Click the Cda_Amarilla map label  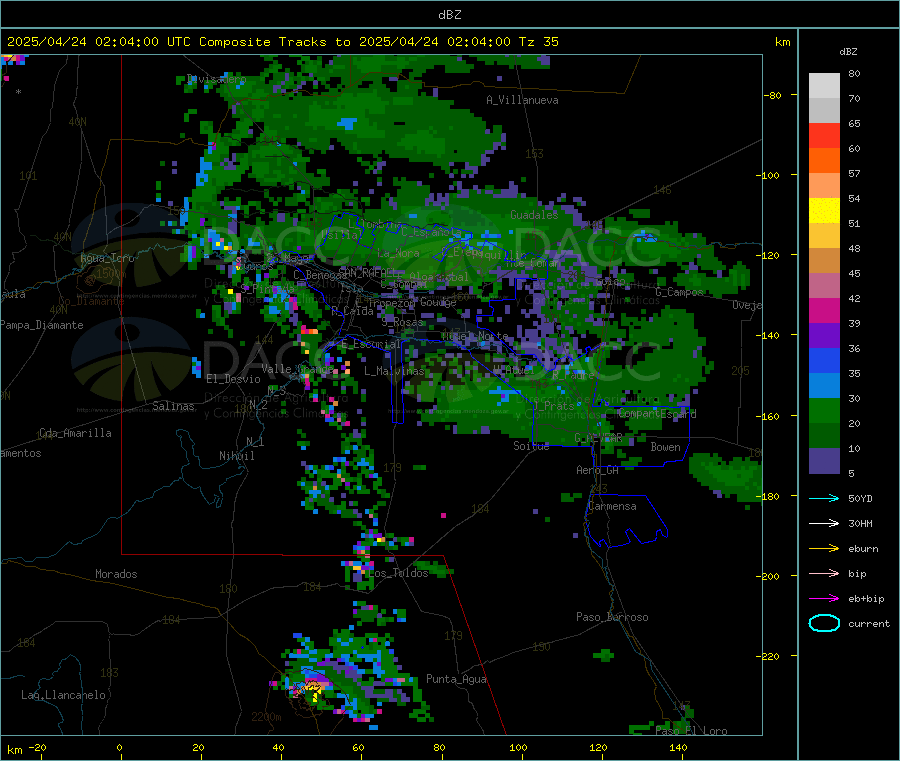tap(75, 433)
